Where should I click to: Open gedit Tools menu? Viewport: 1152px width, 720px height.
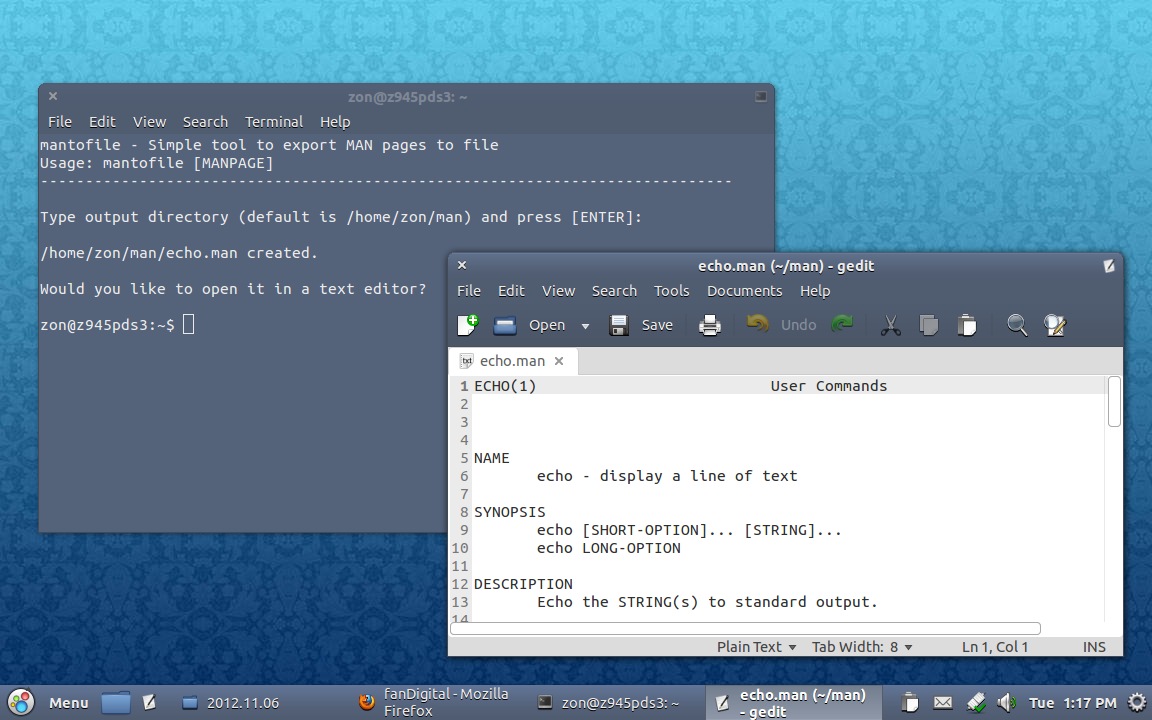tap(672, 291)
